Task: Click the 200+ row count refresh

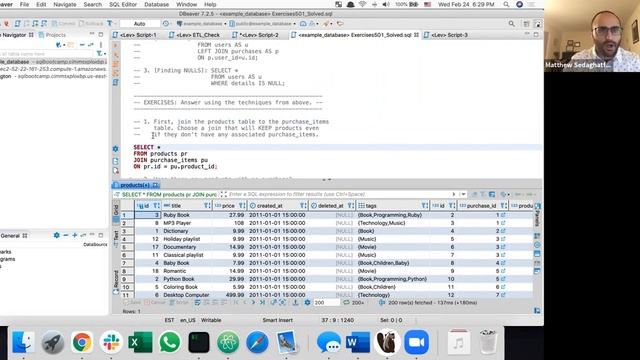Action: click(353, 303)
